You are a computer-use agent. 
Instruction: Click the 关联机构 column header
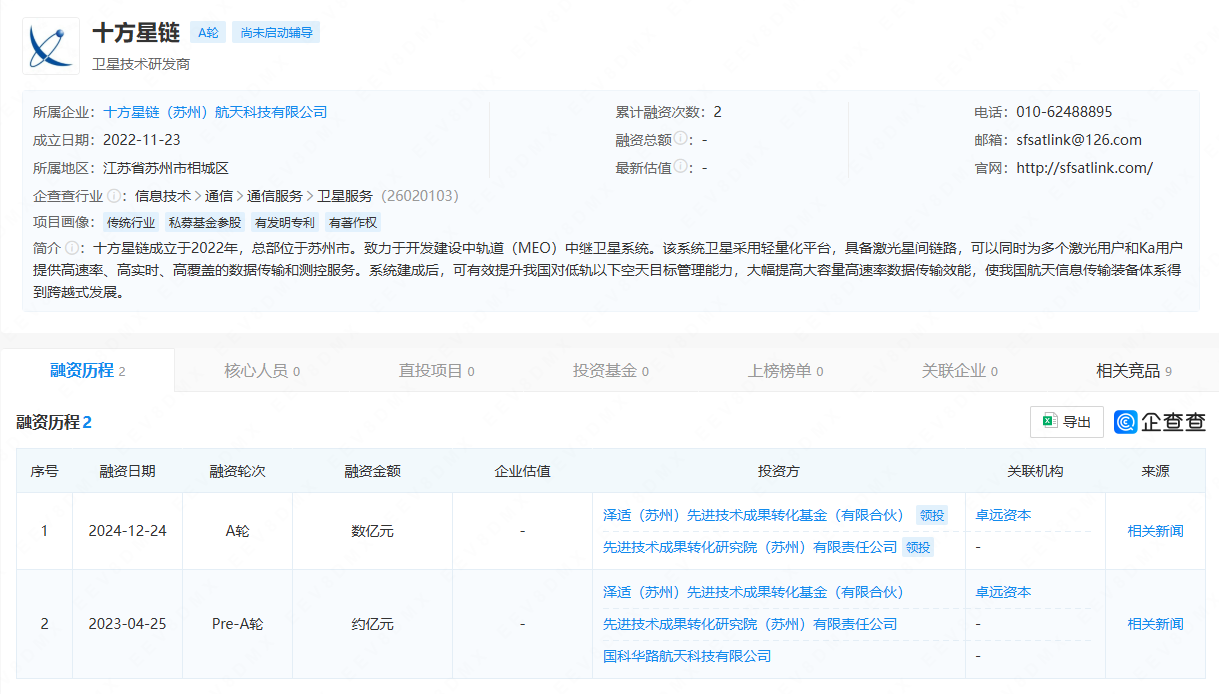point(1035,471)
